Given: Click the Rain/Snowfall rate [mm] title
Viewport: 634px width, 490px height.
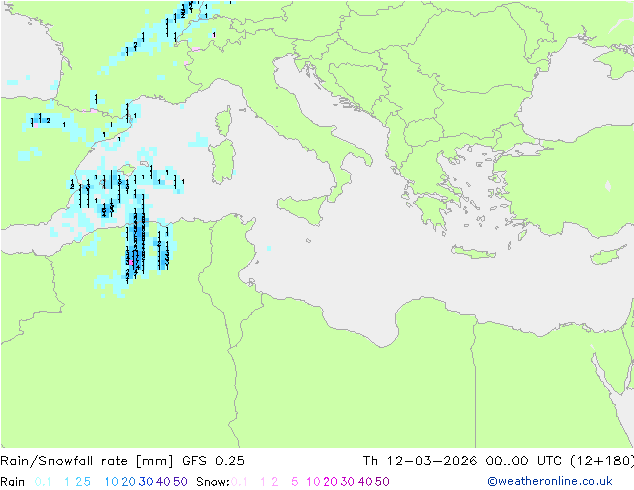Looking at the screenshot, I should [x=87, y=461].
